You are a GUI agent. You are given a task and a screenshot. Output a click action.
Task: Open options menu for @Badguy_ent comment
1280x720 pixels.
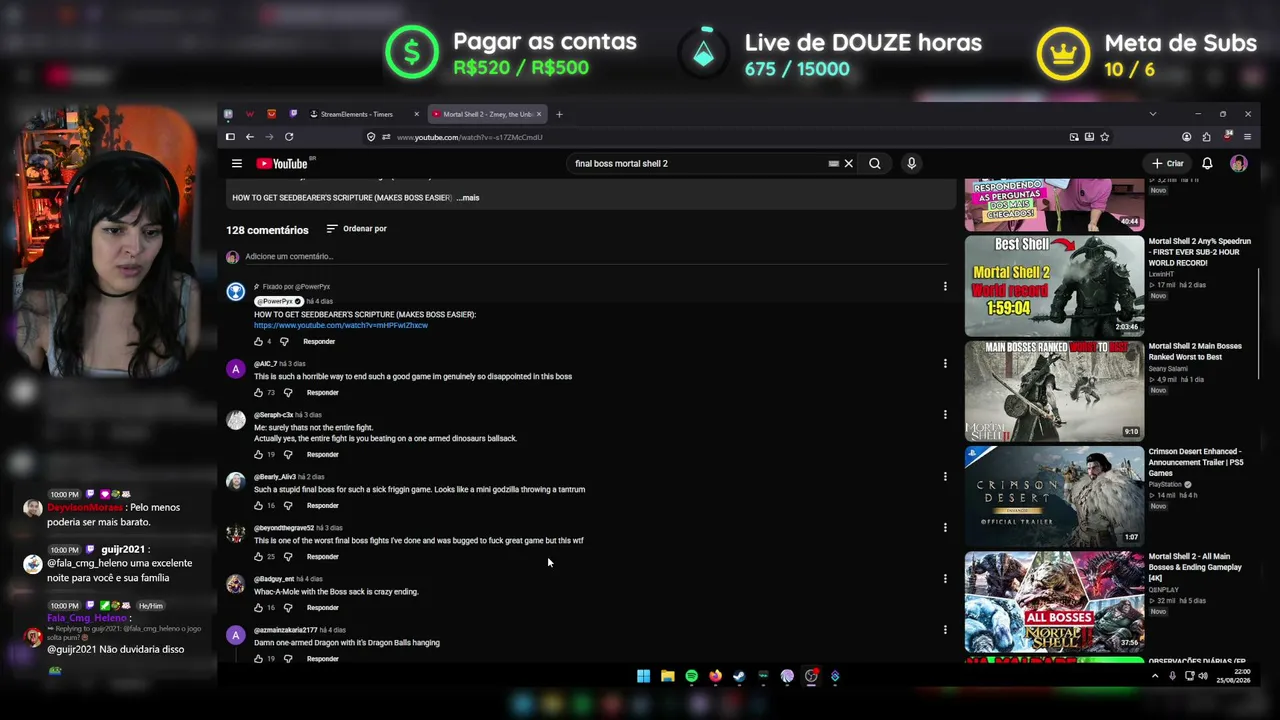click(945, 579)
